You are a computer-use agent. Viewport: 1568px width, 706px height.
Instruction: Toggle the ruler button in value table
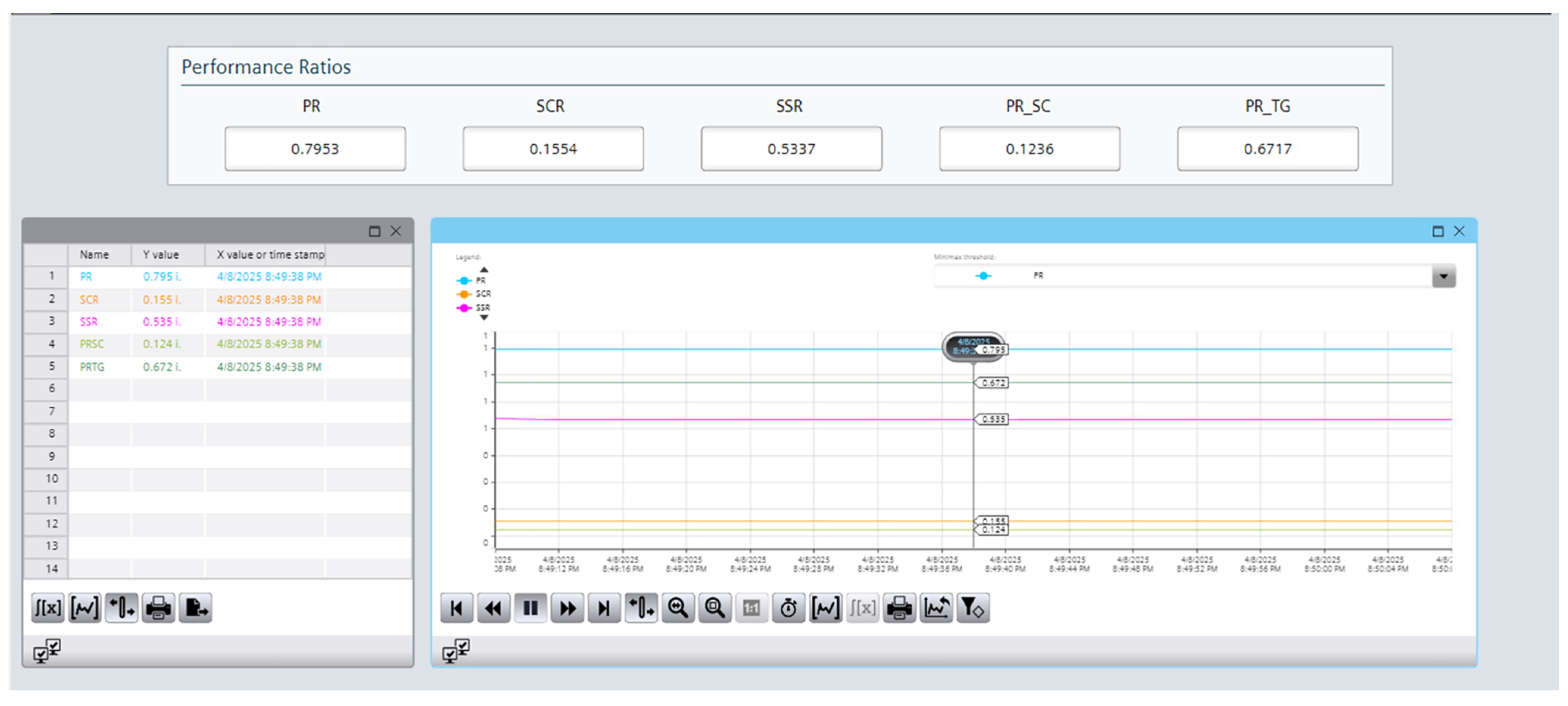[122, 608]
